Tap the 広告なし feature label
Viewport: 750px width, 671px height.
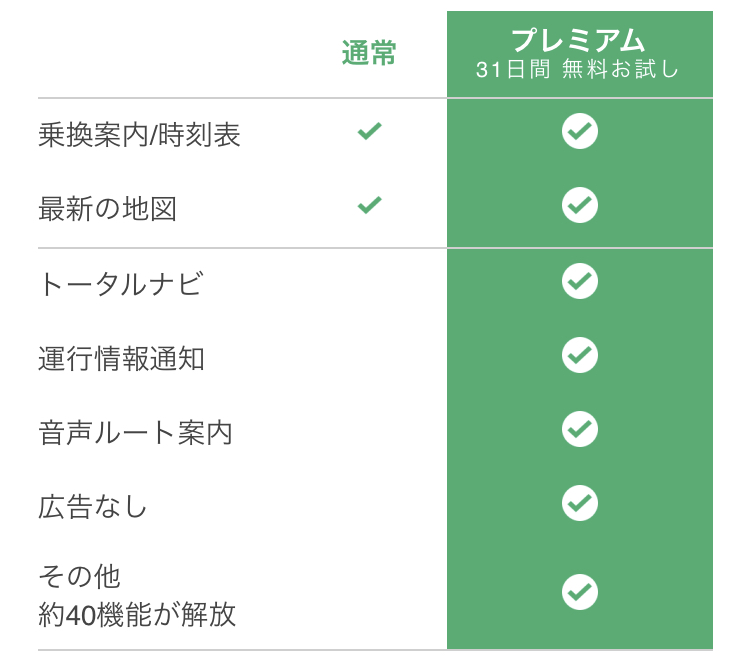93,507
